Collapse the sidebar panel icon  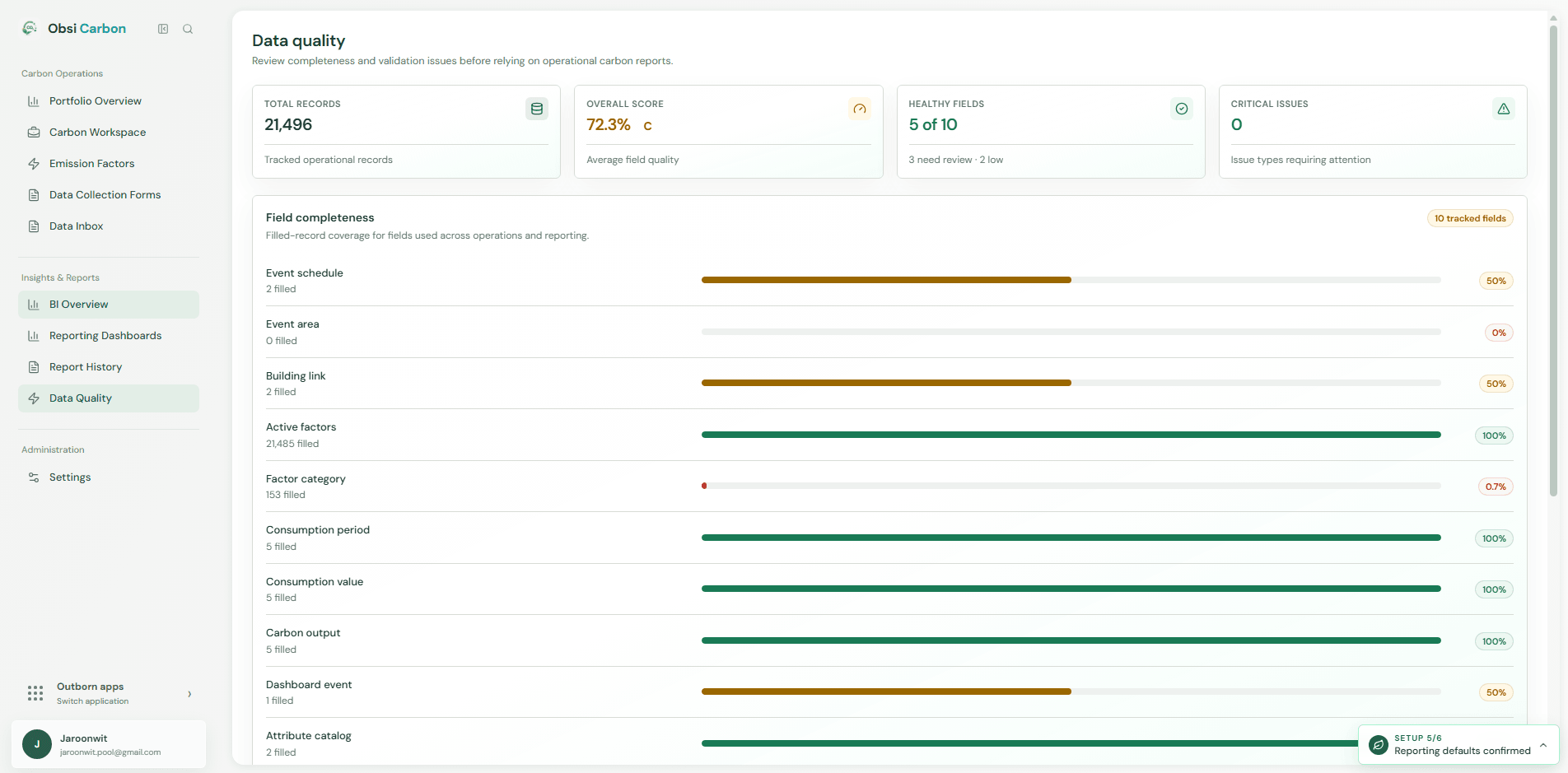(163, 29)
